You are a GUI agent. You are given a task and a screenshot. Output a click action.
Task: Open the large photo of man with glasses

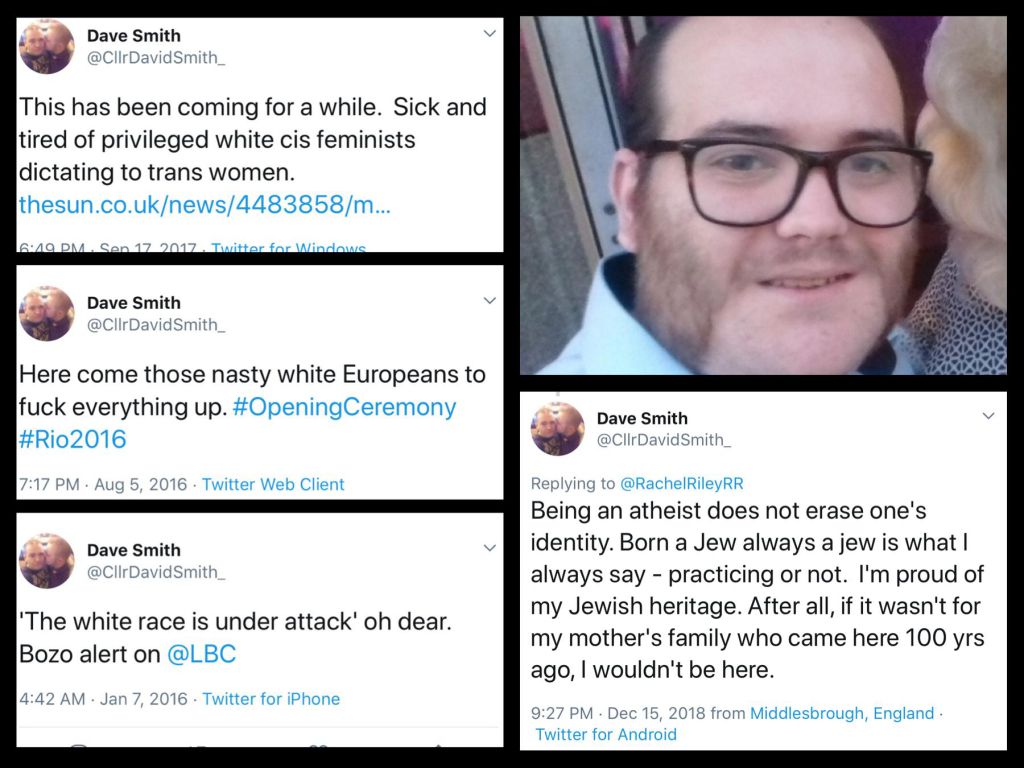point(763,195)
